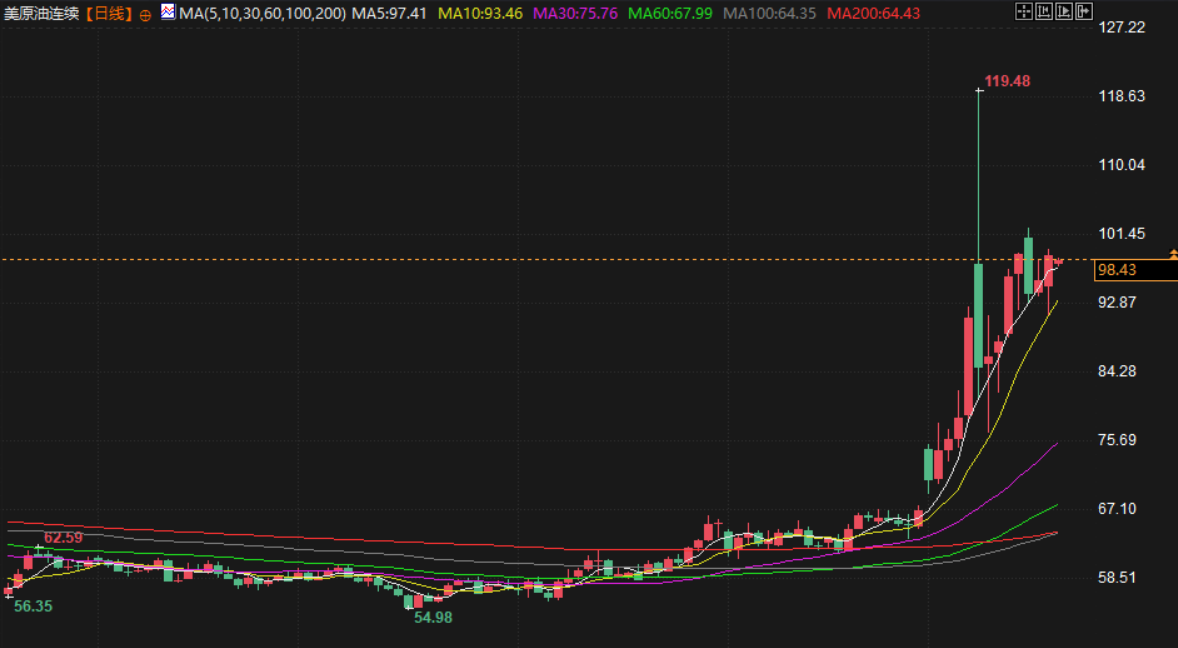Select the MA100:64.35 legend value
The width and height of the screenshot is (1178, 648).
pos(769,14)
